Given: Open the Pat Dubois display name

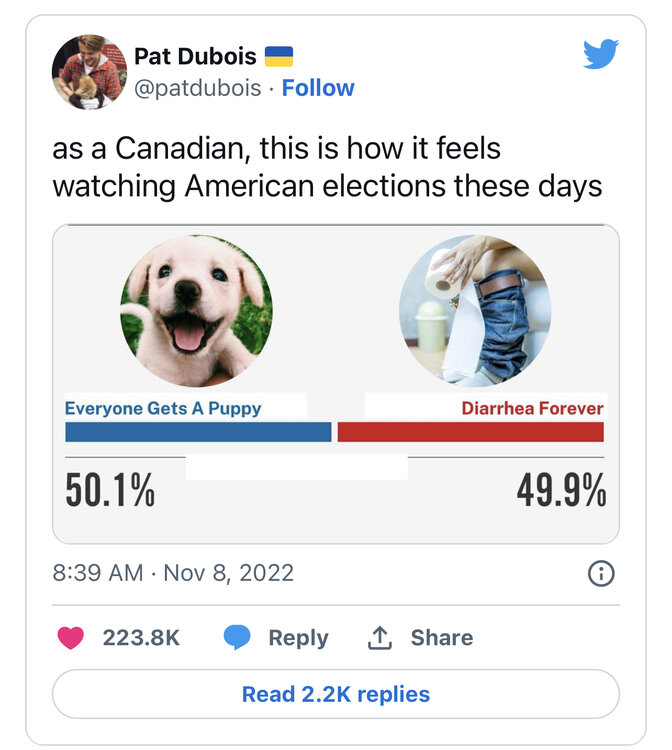Looking at the screenshot, I should point(195,56).
